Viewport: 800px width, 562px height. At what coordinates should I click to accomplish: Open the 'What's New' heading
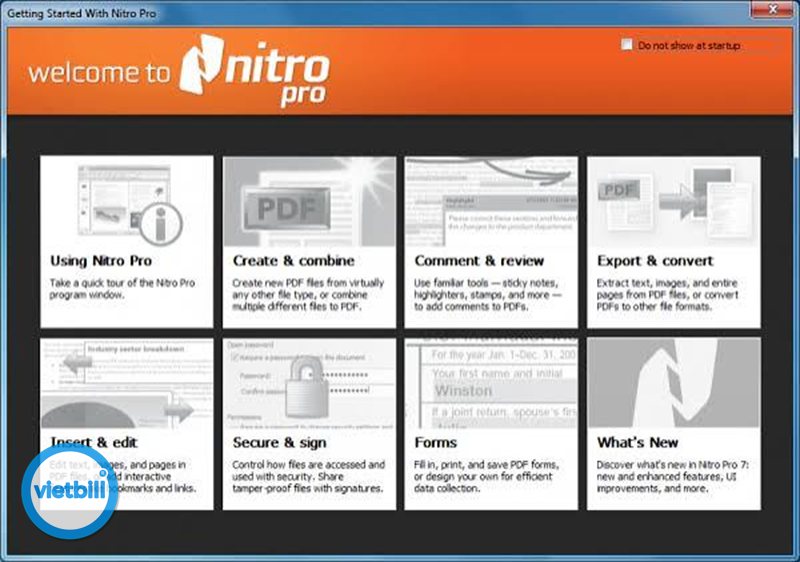point(637,442)
